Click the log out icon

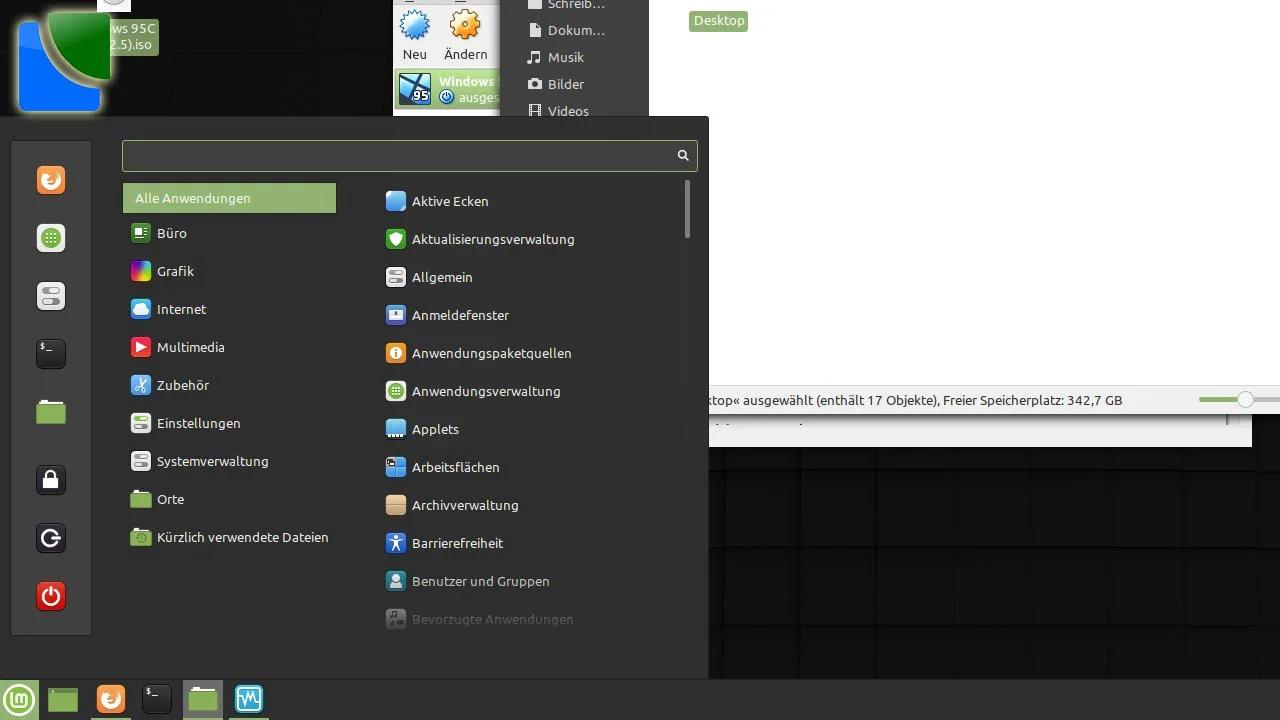pos(51,539)
